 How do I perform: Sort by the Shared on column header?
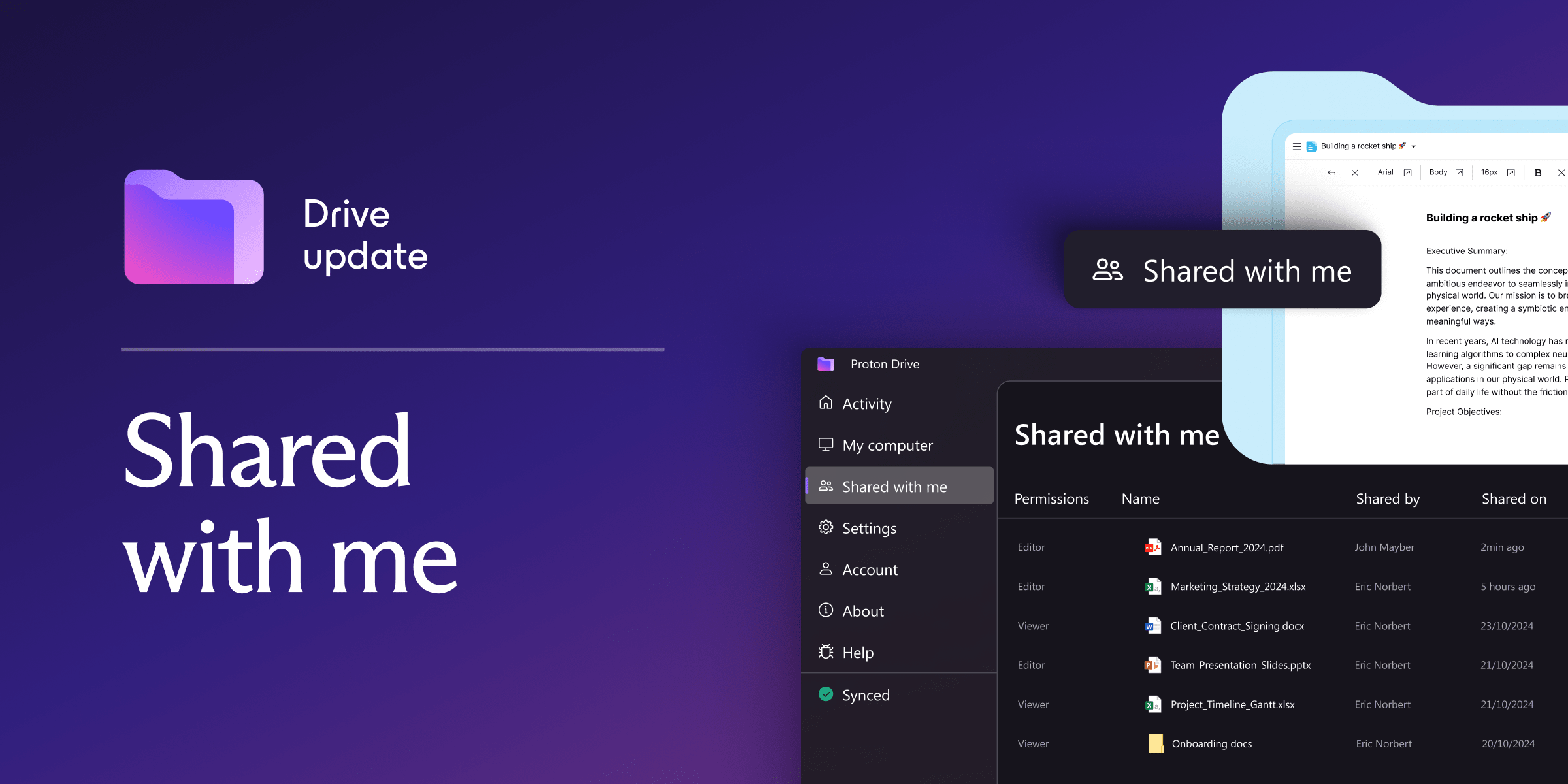[1513, 499]
